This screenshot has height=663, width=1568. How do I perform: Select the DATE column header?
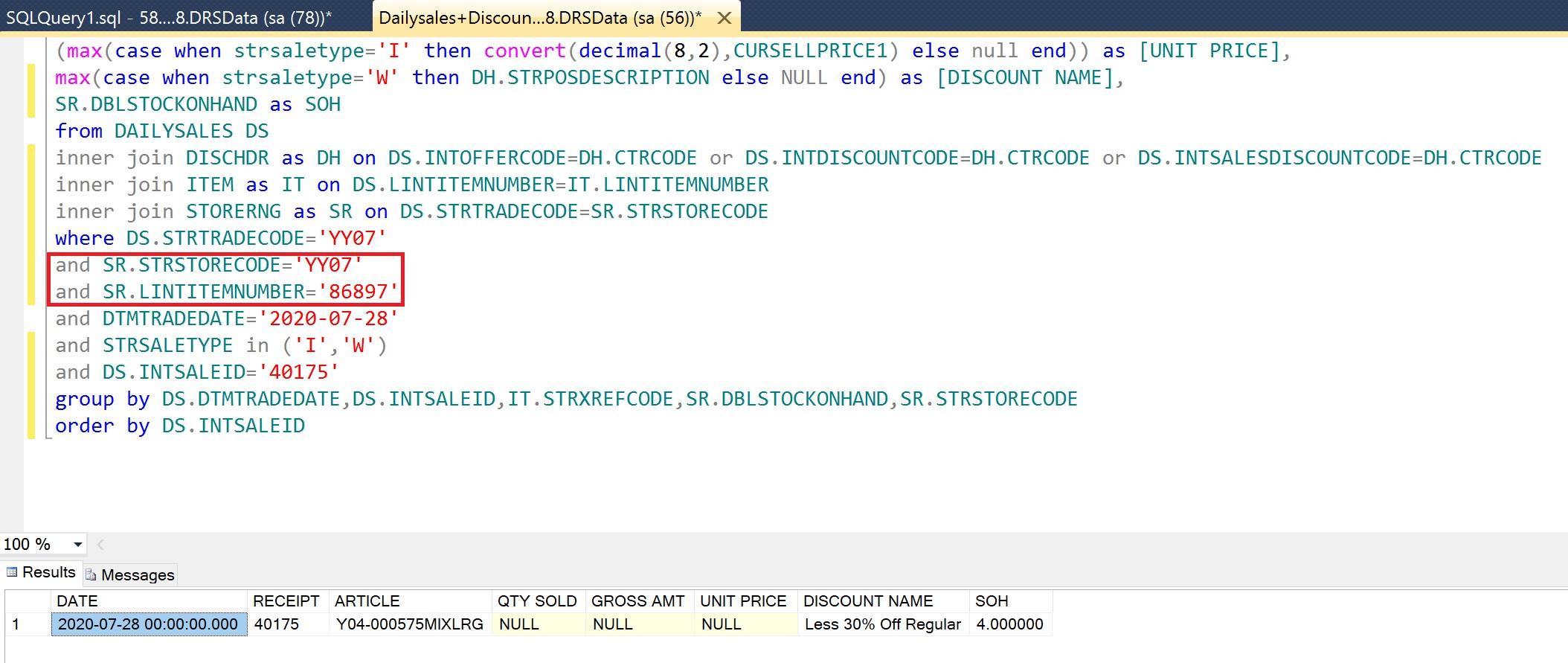(x=149, y=601)
